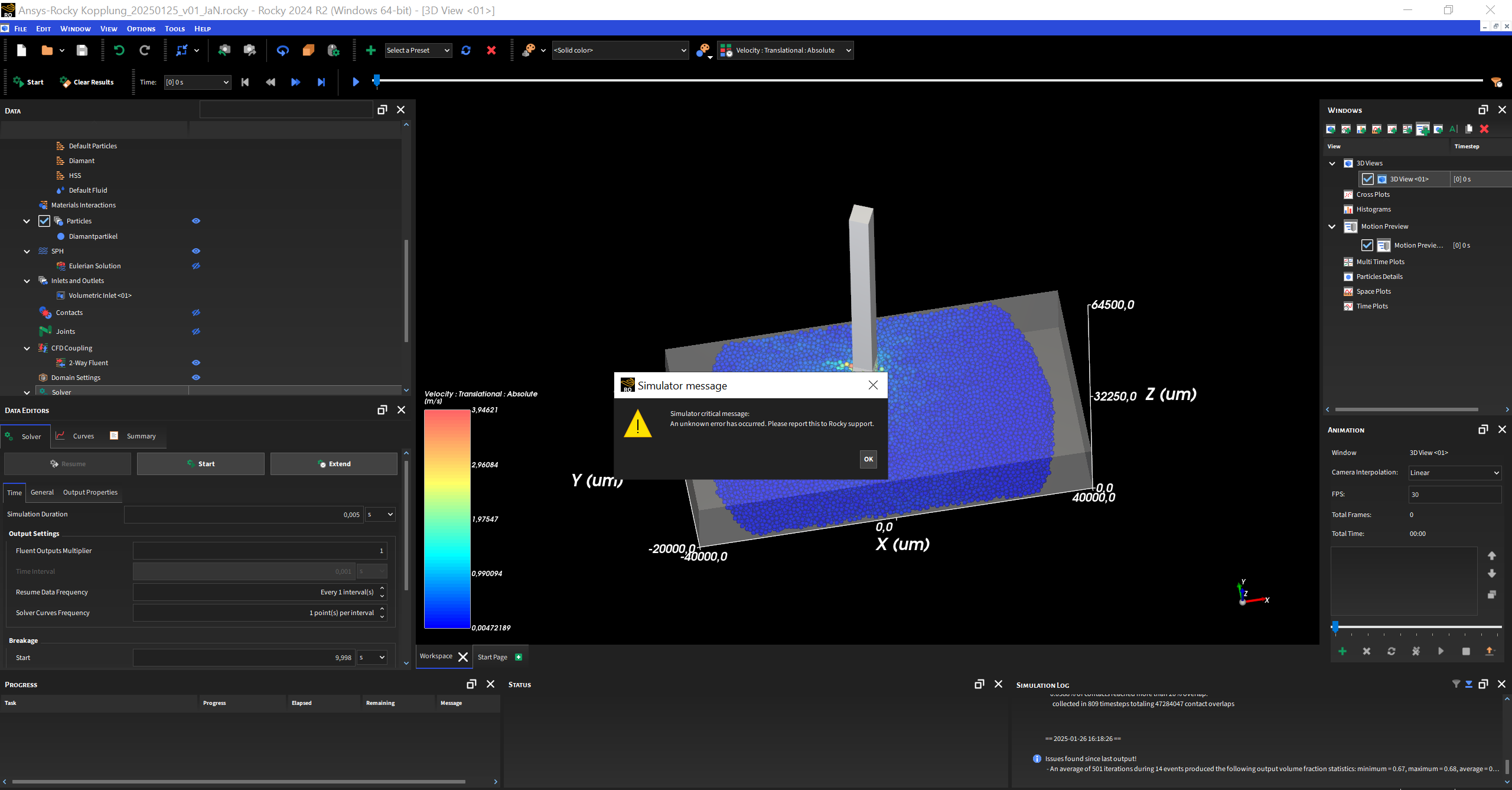
Task: Click the blue rotate view icon
Action: (x=283, y=50)
